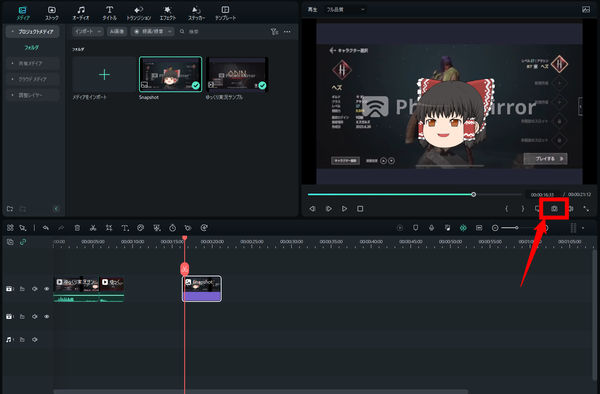Image resolution: width=600 pixels, height=394 pixels.
Task: Click the current timecode field
Action: 542,195
